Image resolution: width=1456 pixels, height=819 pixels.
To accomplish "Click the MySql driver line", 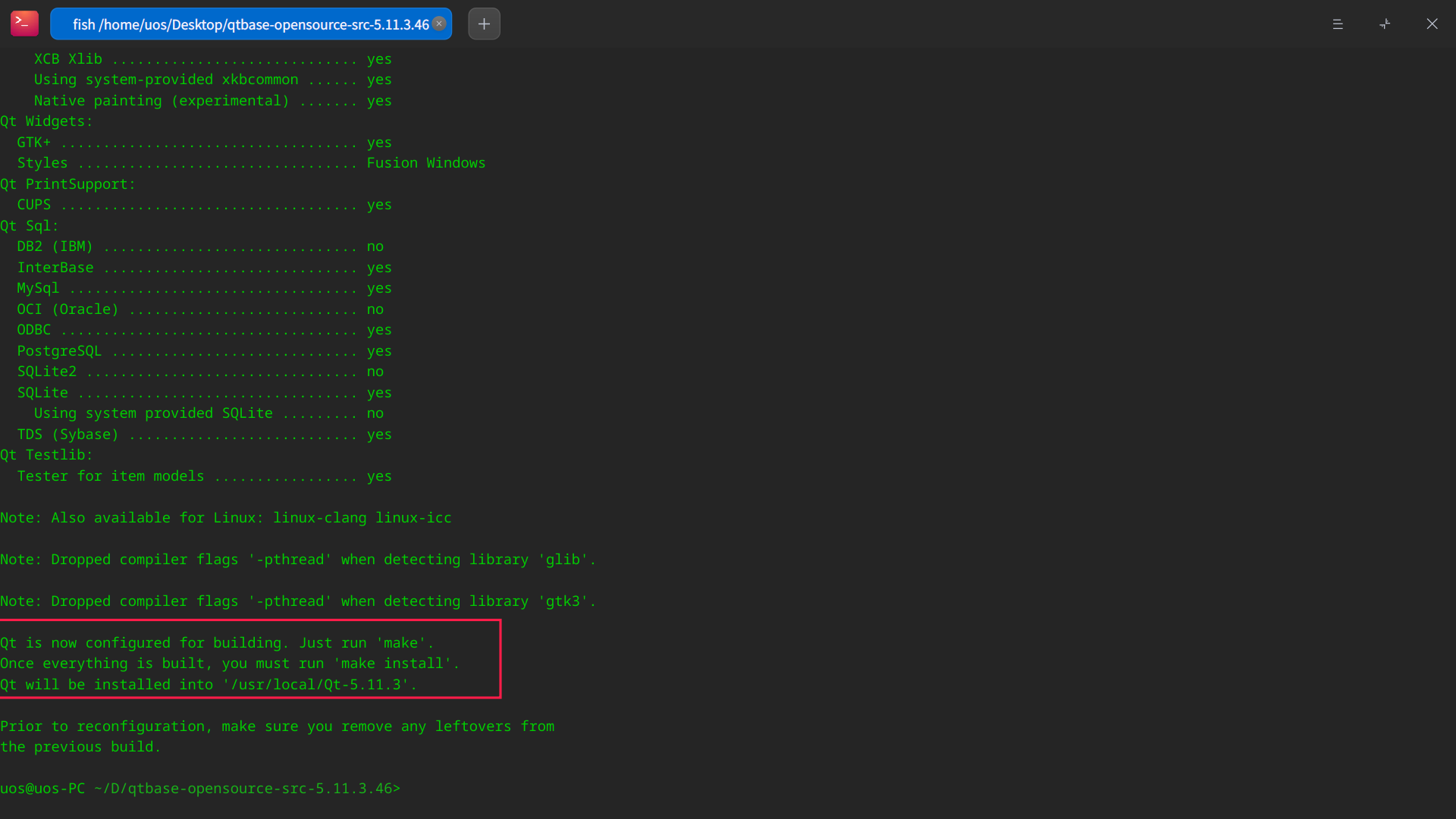I will tap(38, 288).
